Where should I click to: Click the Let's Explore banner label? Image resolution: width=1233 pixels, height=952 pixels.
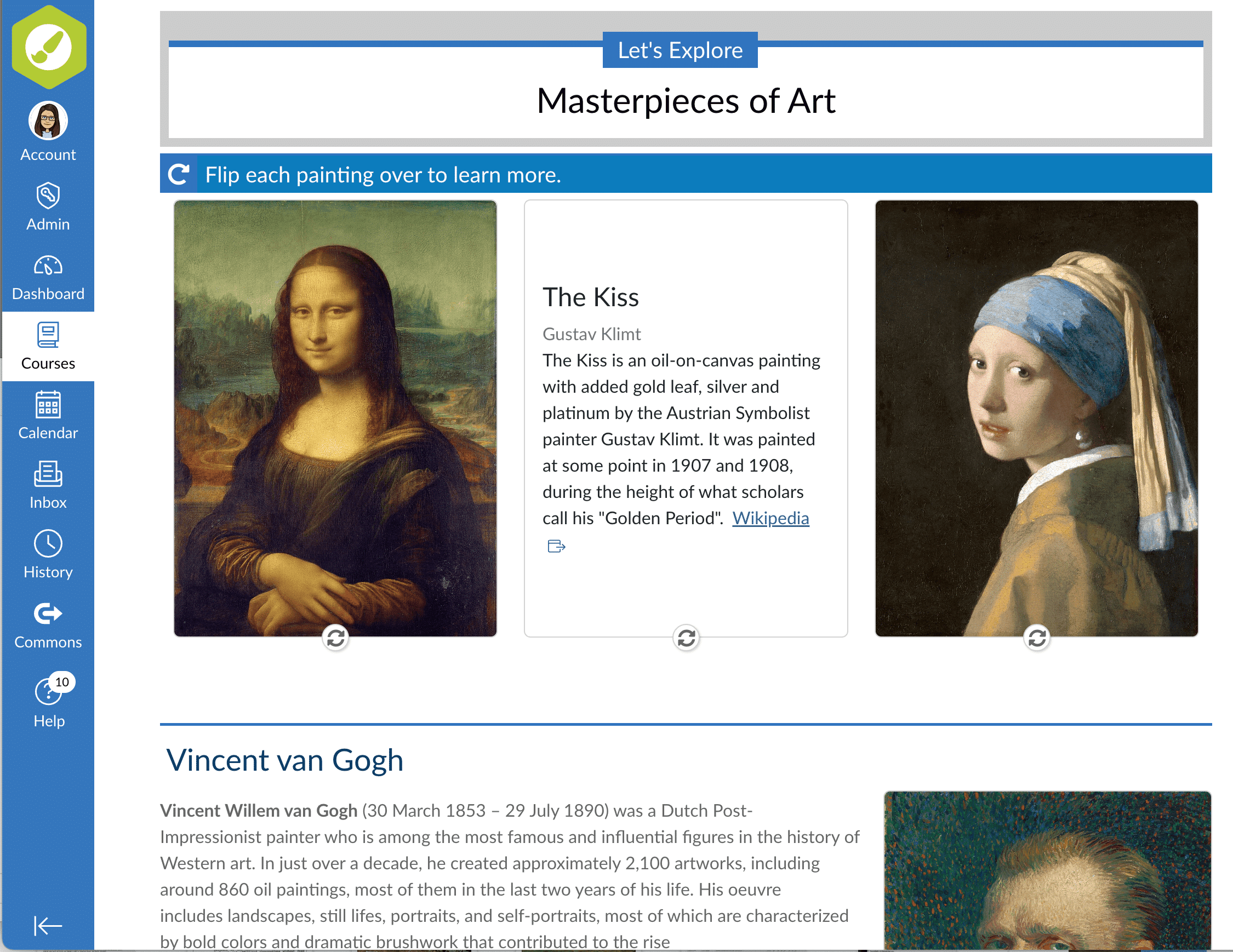click(680, 50)
